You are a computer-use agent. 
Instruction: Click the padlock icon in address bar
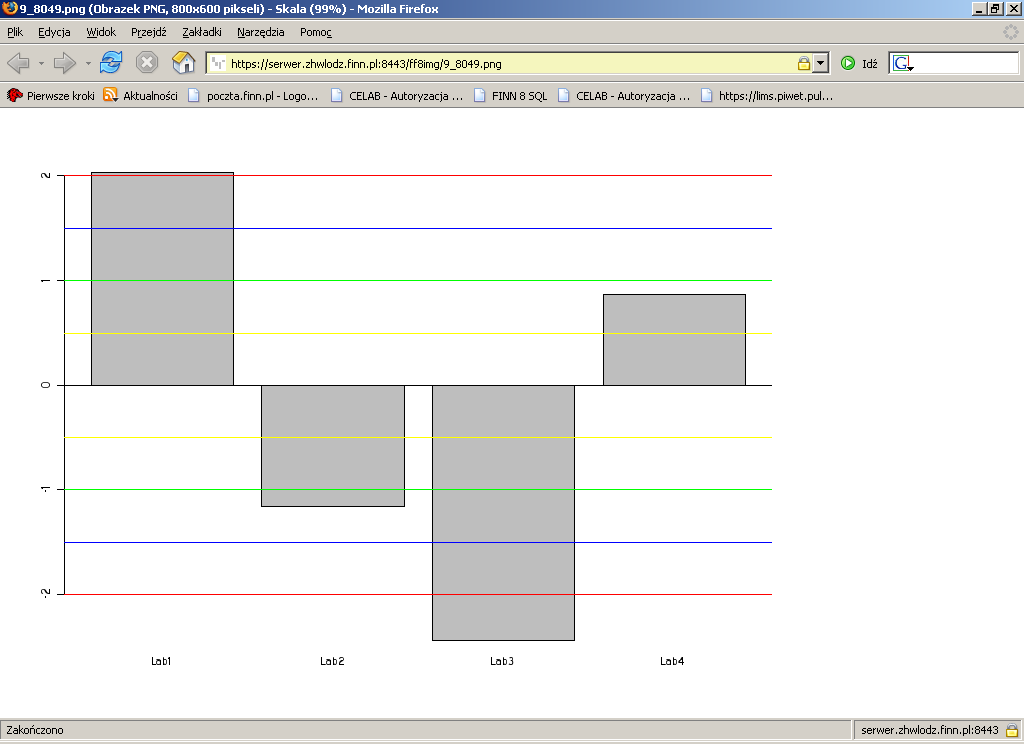click(x=803, y=63)
